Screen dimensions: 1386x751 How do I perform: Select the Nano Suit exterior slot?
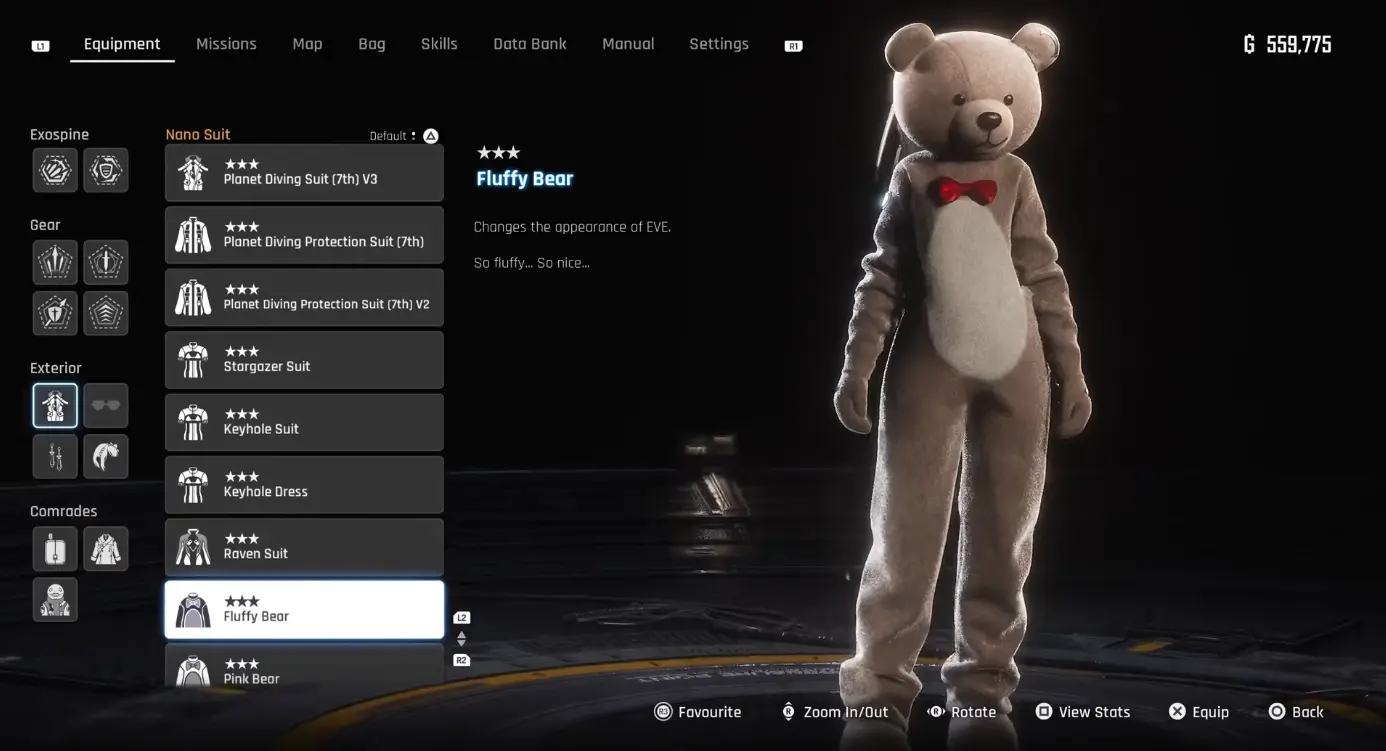point(55,406)
